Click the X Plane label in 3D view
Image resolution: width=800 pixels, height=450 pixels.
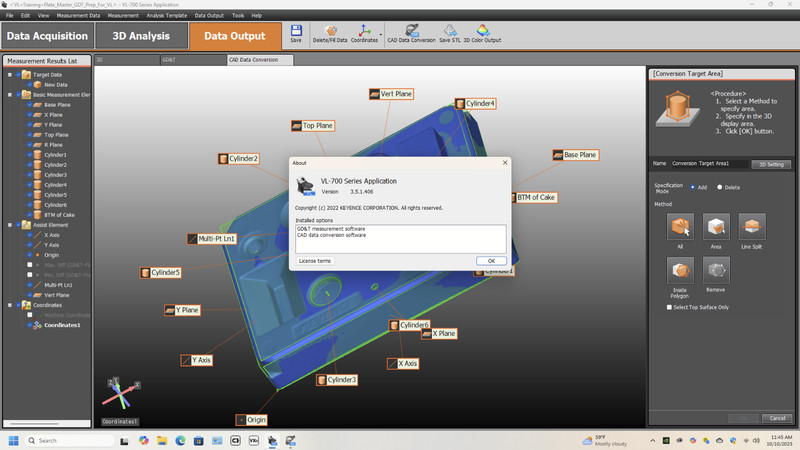pos(439,334)
